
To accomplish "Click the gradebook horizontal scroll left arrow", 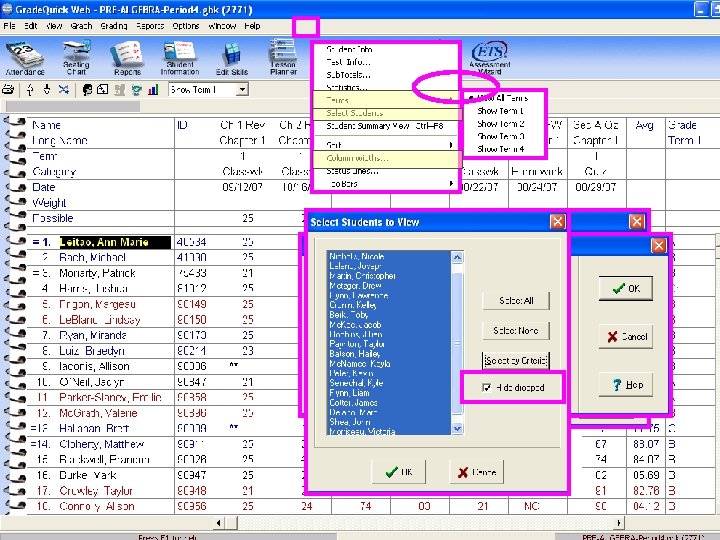I will click(219, 523).
